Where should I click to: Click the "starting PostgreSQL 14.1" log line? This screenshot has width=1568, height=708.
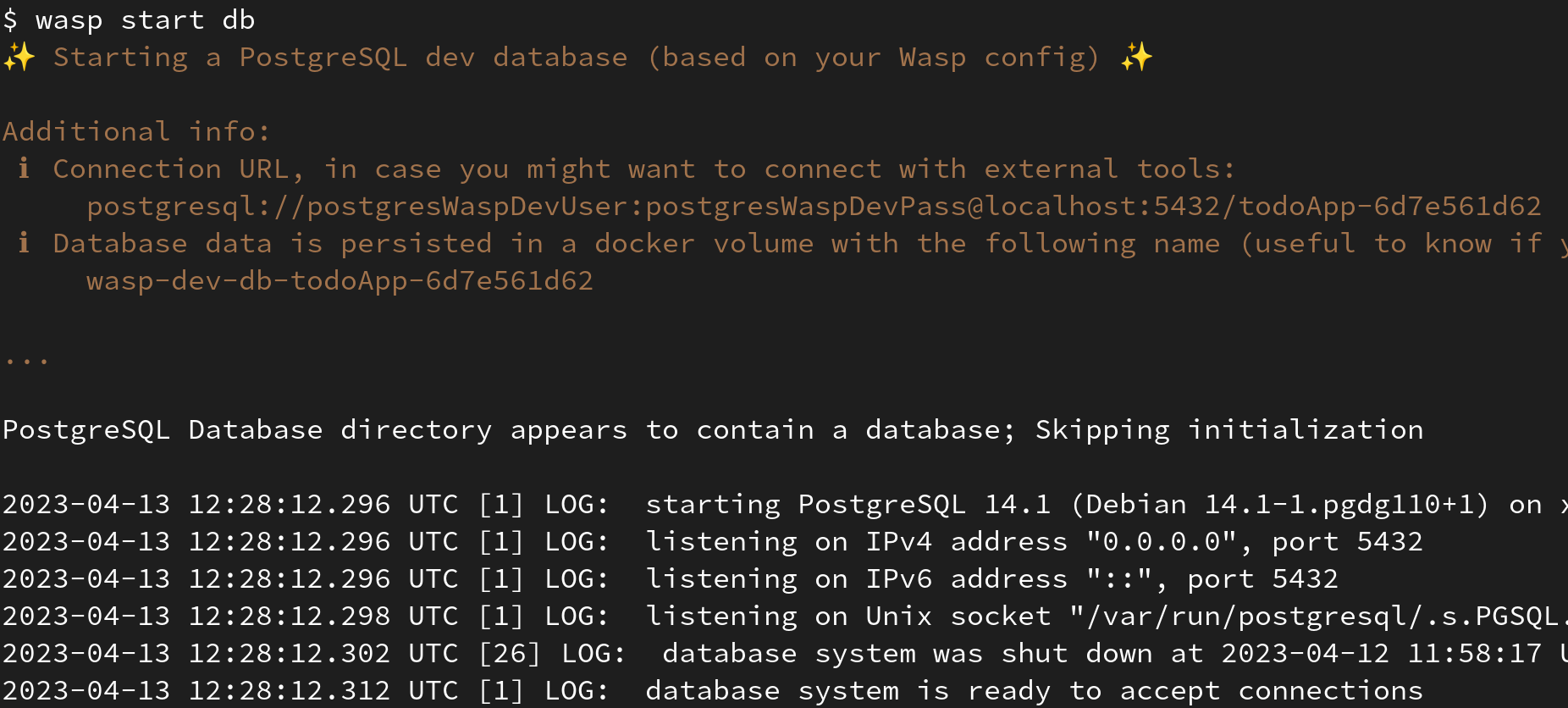[847, 504]
